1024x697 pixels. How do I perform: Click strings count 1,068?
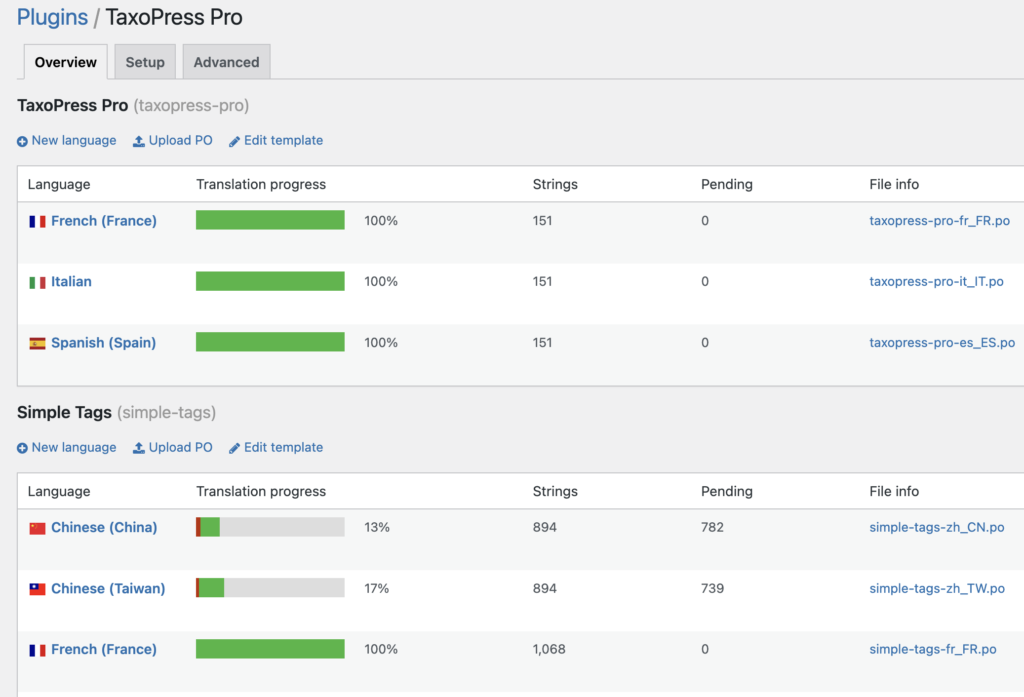549,649
